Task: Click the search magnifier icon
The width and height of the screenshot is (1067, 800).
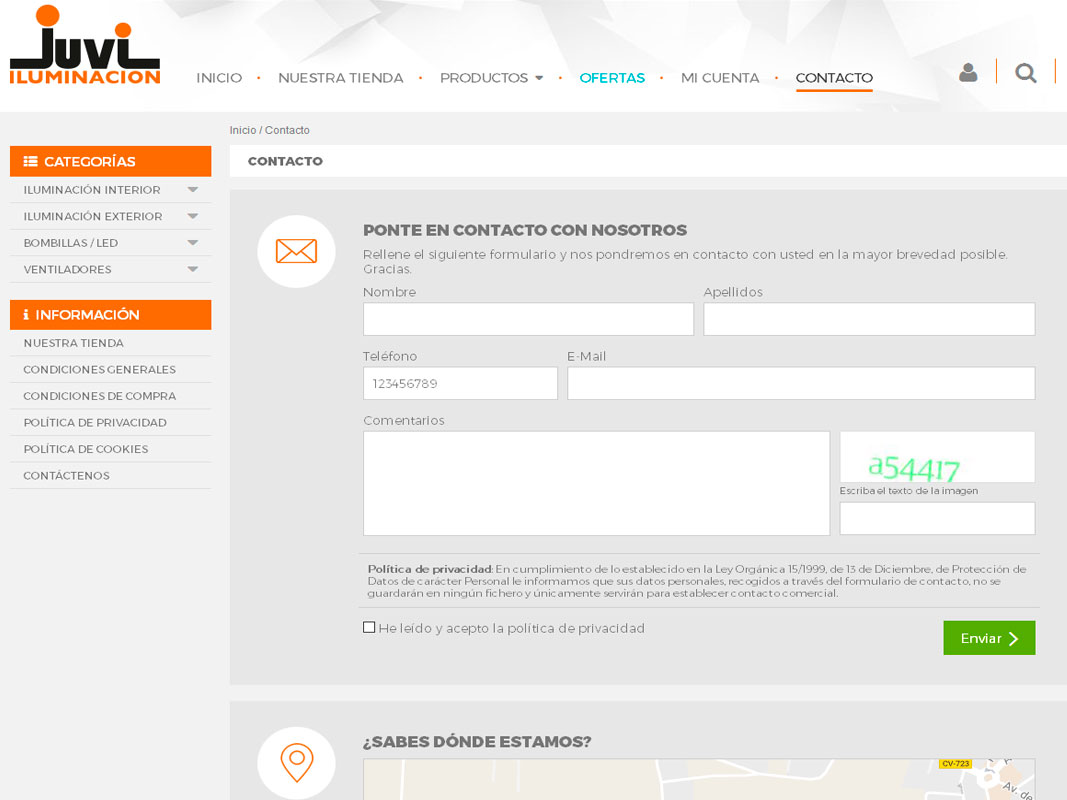Action: (1025, 73)
